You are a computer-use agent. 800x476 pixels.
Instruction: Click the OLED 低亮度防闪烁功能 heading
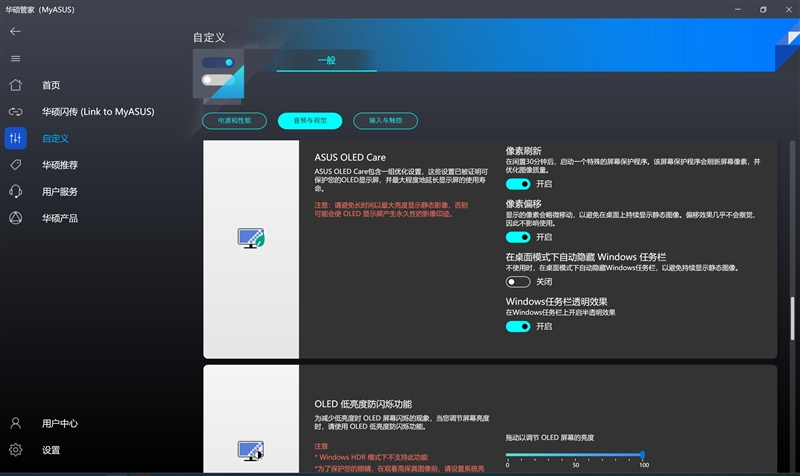click(363, 404)
